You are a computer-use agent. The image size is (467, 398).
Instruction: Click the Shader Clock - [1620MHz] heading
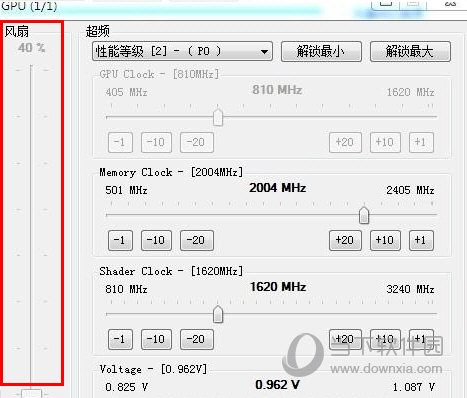(171, 271)
